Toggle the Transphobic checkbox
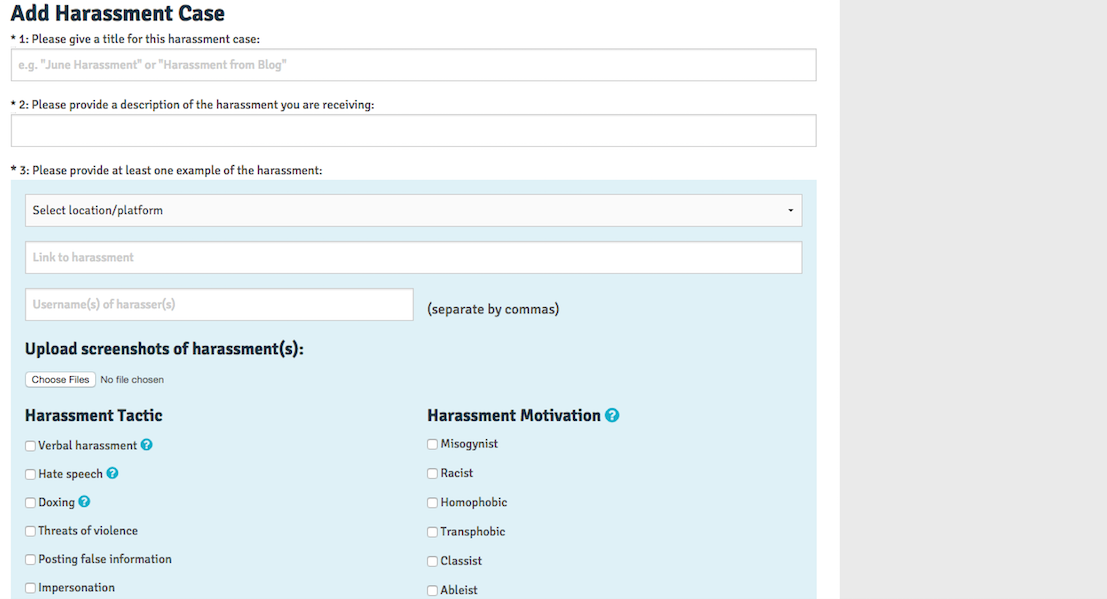The width and height of the screenshot is (1107, 599). coord(433,532)
